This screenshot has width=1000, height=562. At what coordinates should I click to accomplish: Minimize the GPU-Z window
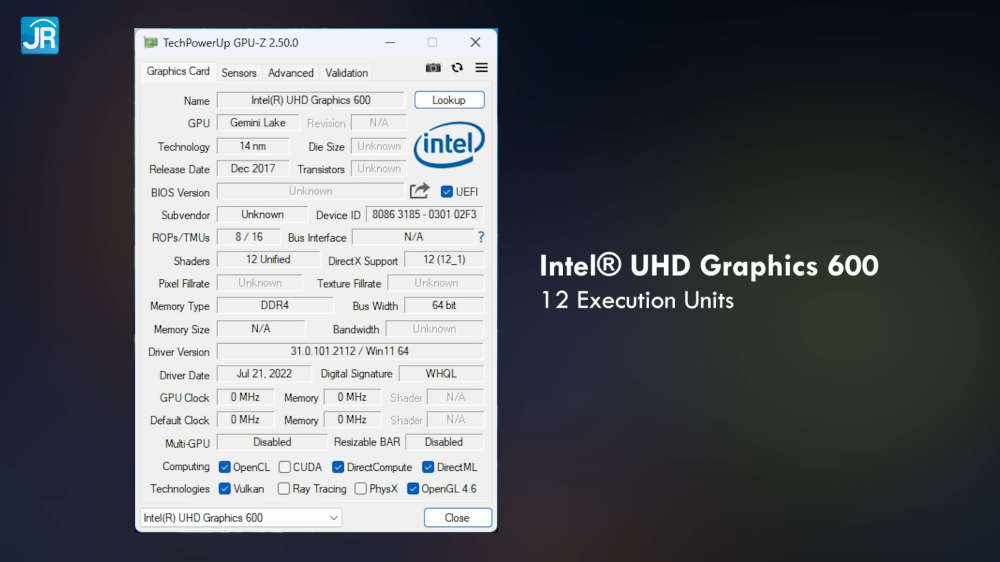[x=390, y=43]
